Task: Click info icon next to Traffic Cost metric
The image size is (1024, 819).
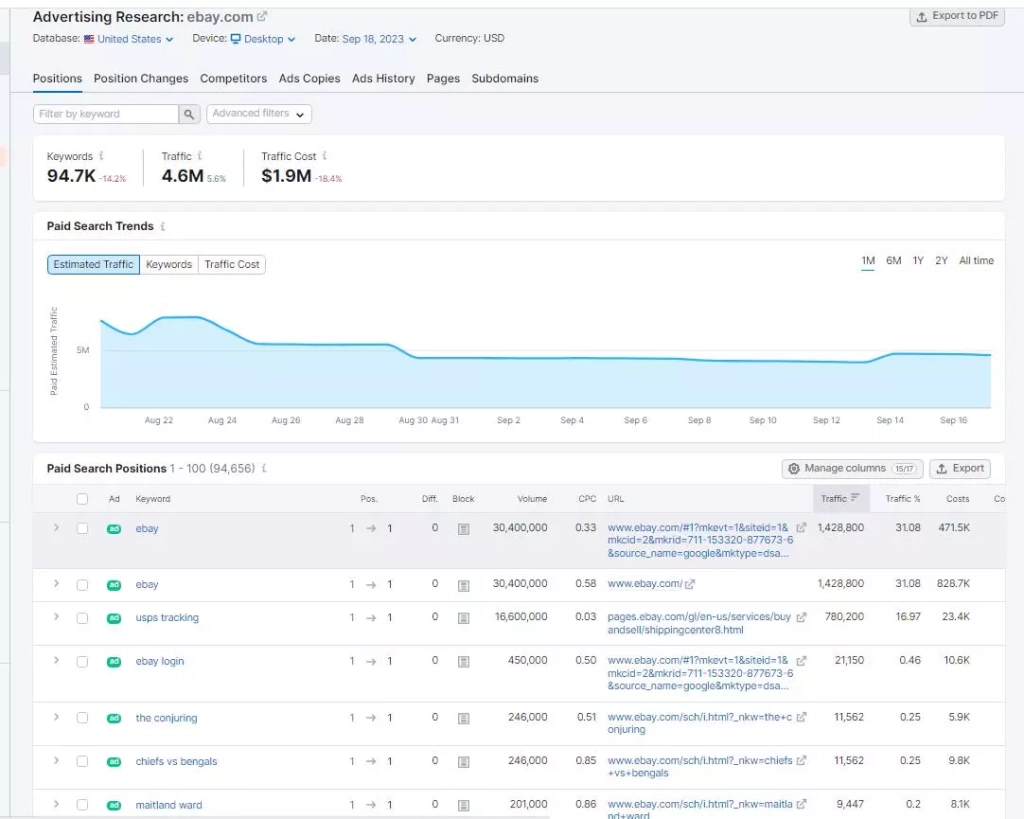Action: coord(325,156)
